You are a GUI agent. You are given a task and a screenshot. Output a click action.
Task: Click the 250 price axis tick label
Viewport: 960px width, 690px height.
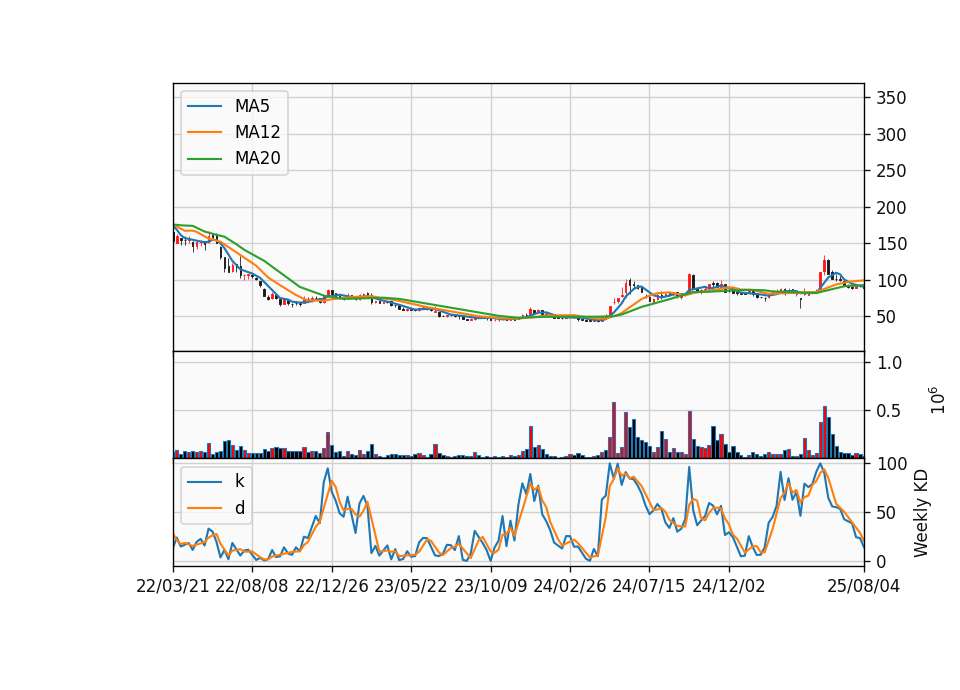891,171
